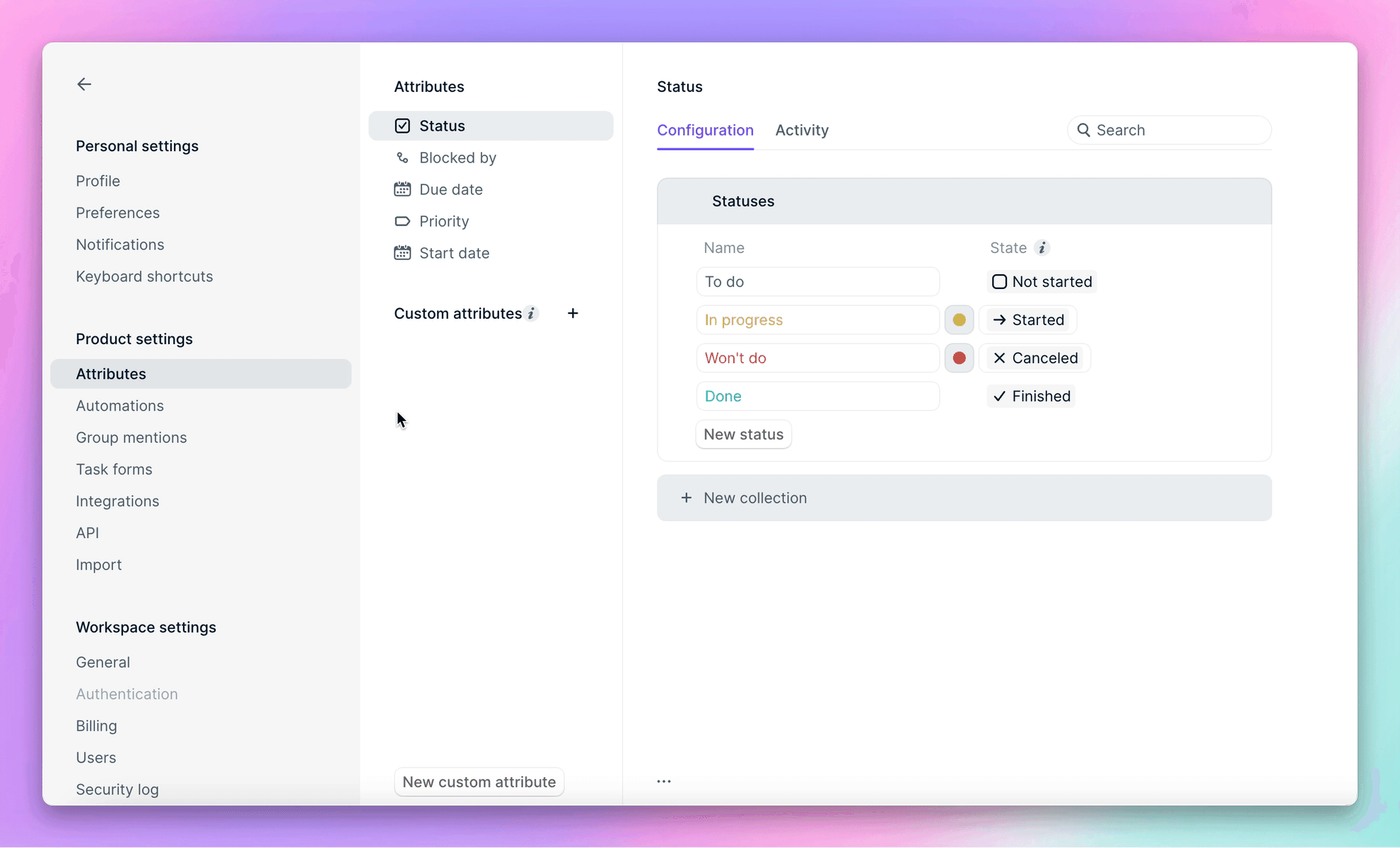Select the Configuration tab
Screen dimensions: 1400x848
[x=706, y=130]
